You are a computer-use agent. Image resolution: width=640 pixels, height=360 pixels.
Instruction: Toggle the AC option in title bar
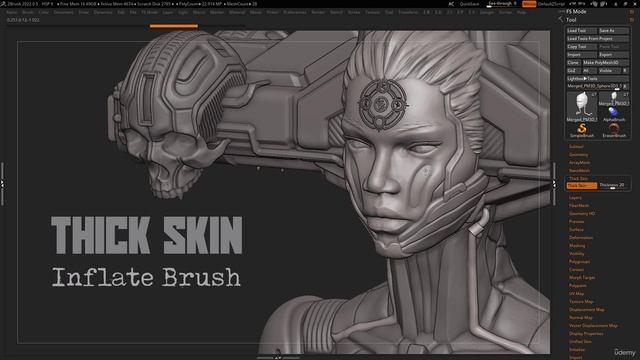tap(451, 4)
